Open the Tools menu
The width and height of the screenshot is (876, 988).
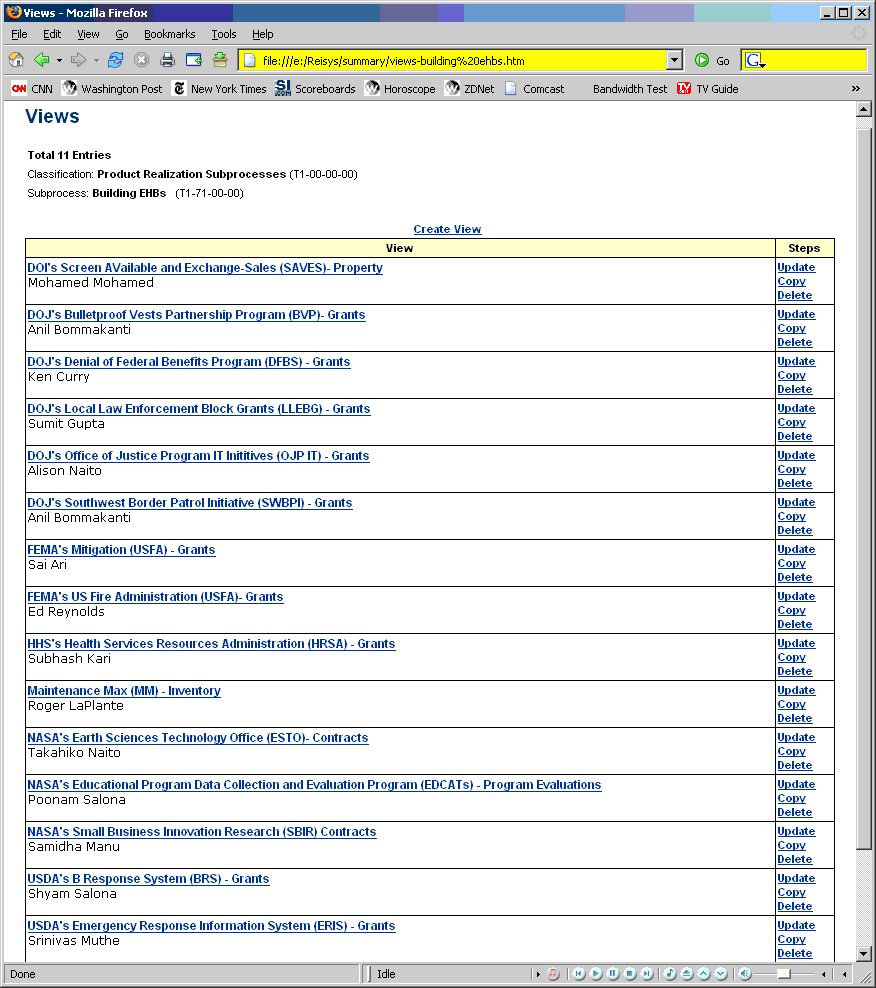[x=224, y=34]
